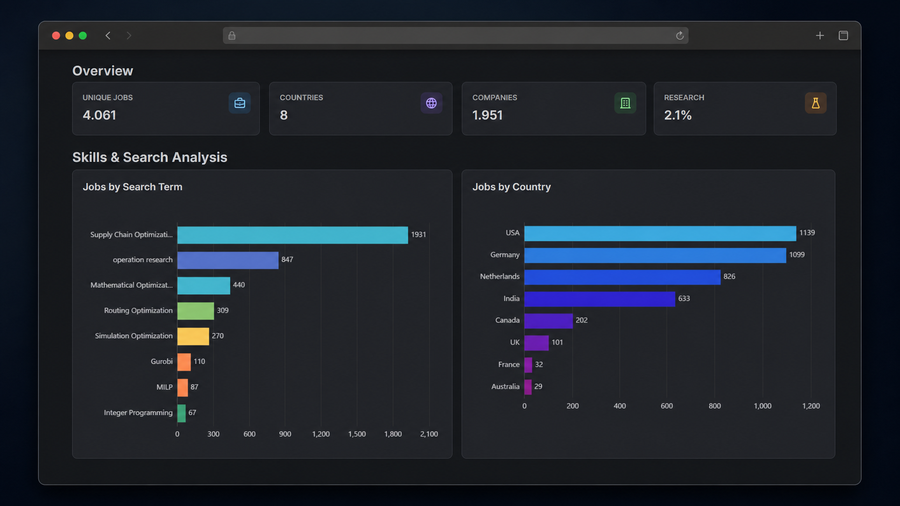Click the building icon on Companies card
This screenshot has height=506, width=900.
tap(625, 103)
